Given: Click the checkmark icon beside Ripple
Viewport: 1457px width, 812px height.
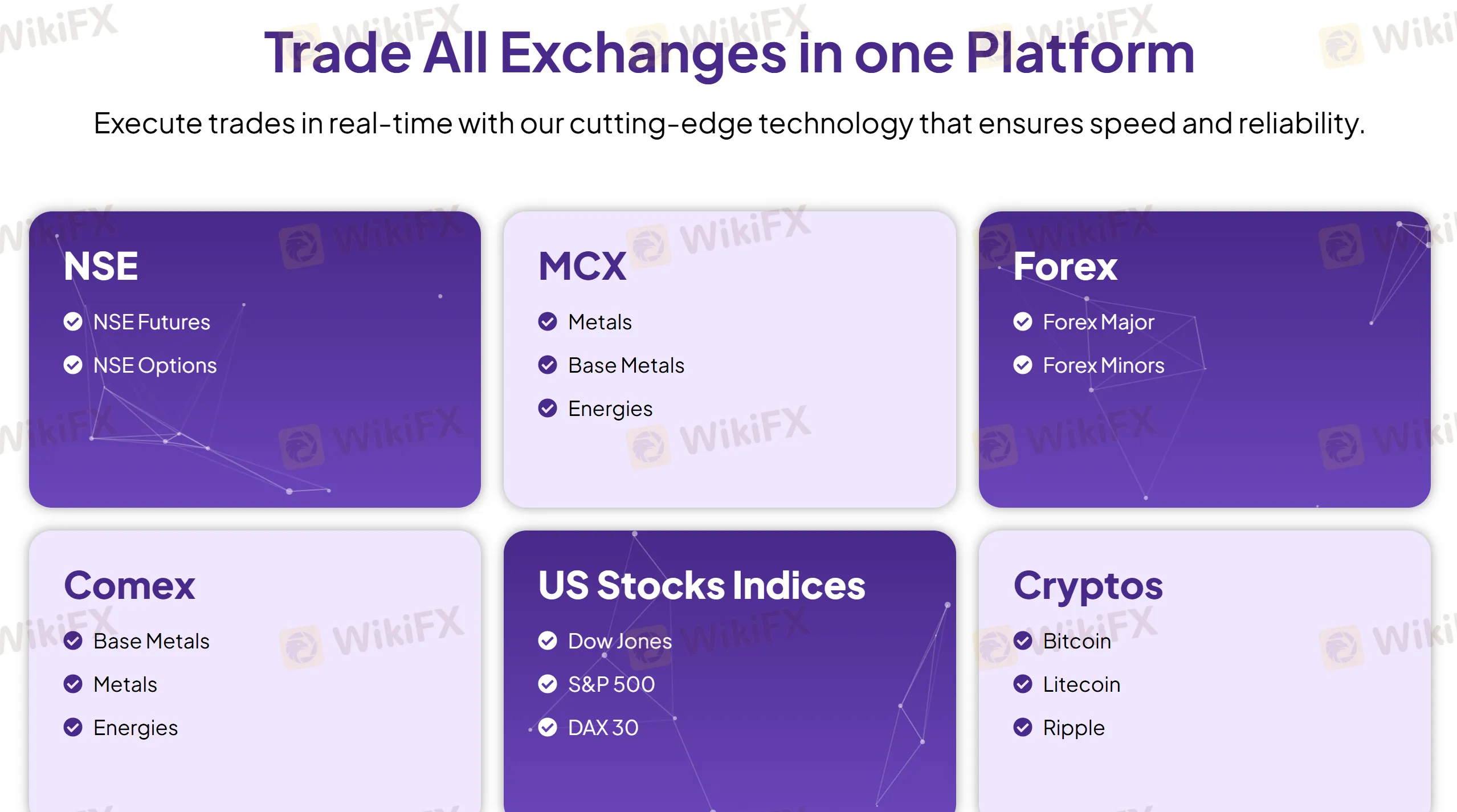Looking at the screenshot, I should [x=1023, y=728].
